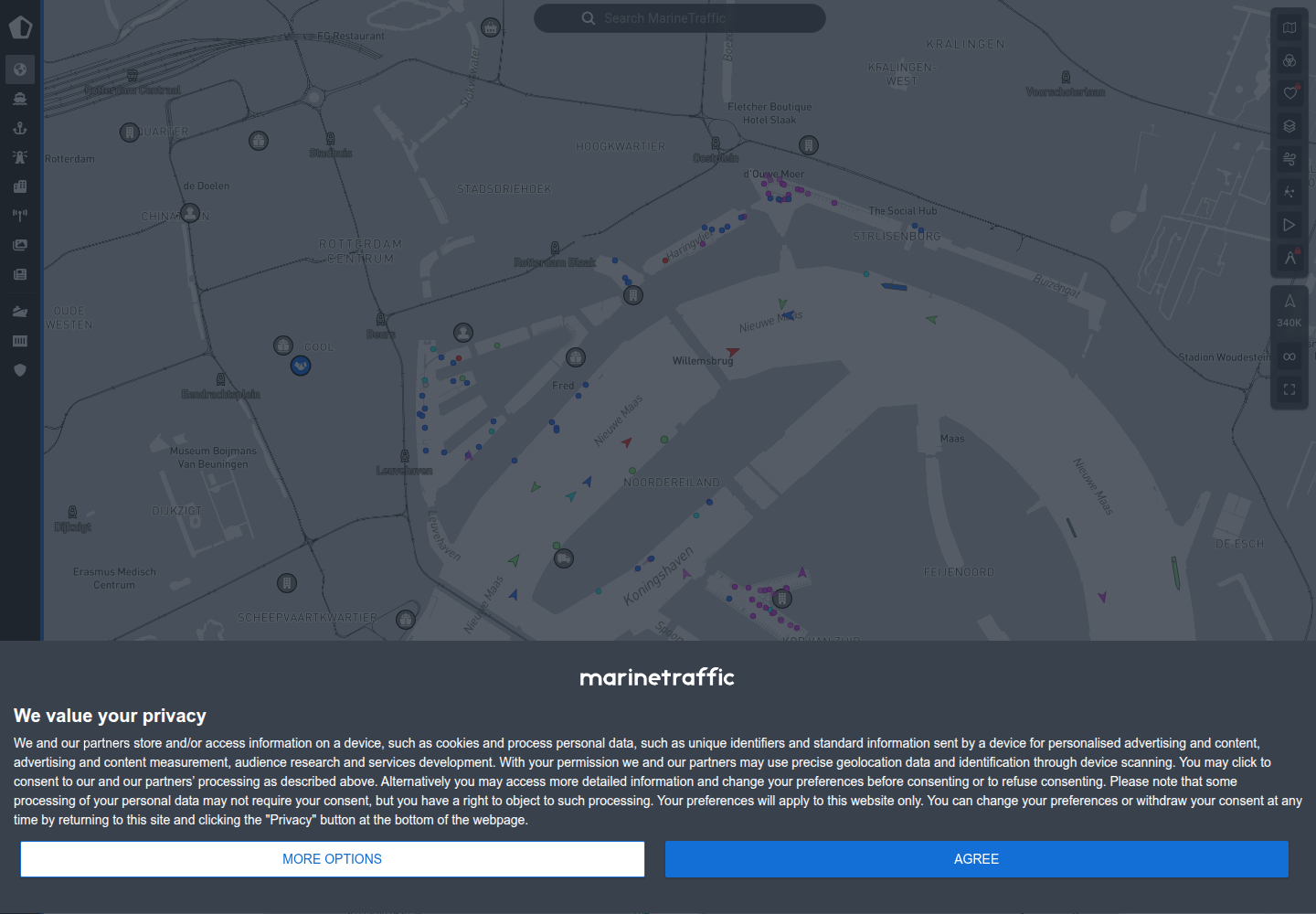Click the Leuvehaven station marker
Screen dimensions: 1316x914
pos(405,456)
